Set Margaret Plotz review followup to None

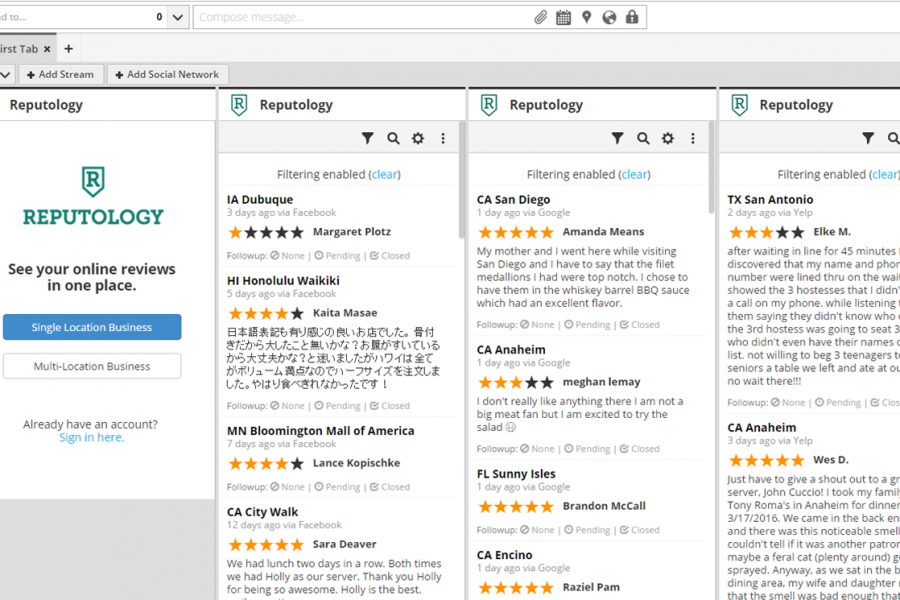pyautogui.click(x=288, y=256)
